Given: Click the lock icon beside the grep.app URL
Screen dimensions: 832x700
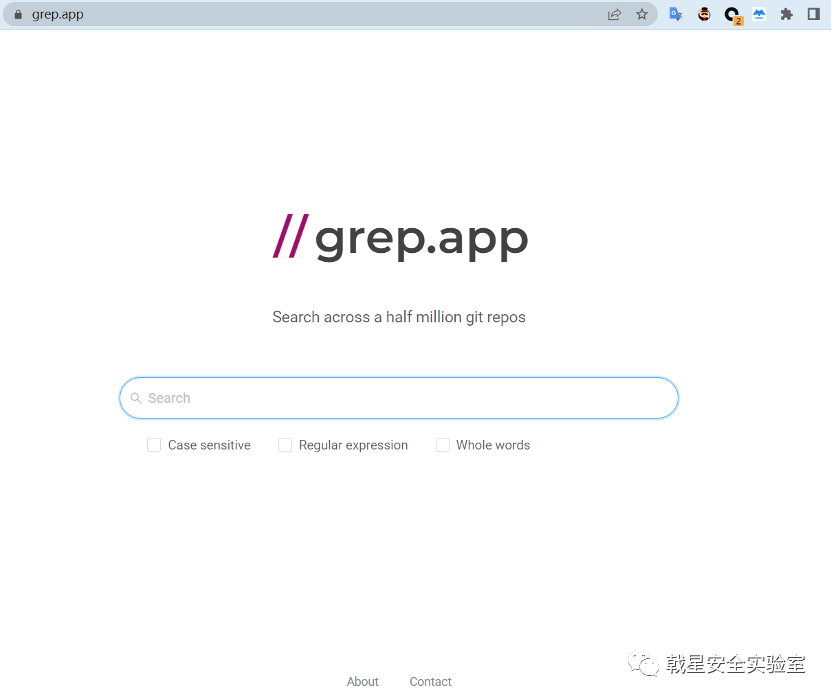Looking at the screenshot, I should 18,14.
